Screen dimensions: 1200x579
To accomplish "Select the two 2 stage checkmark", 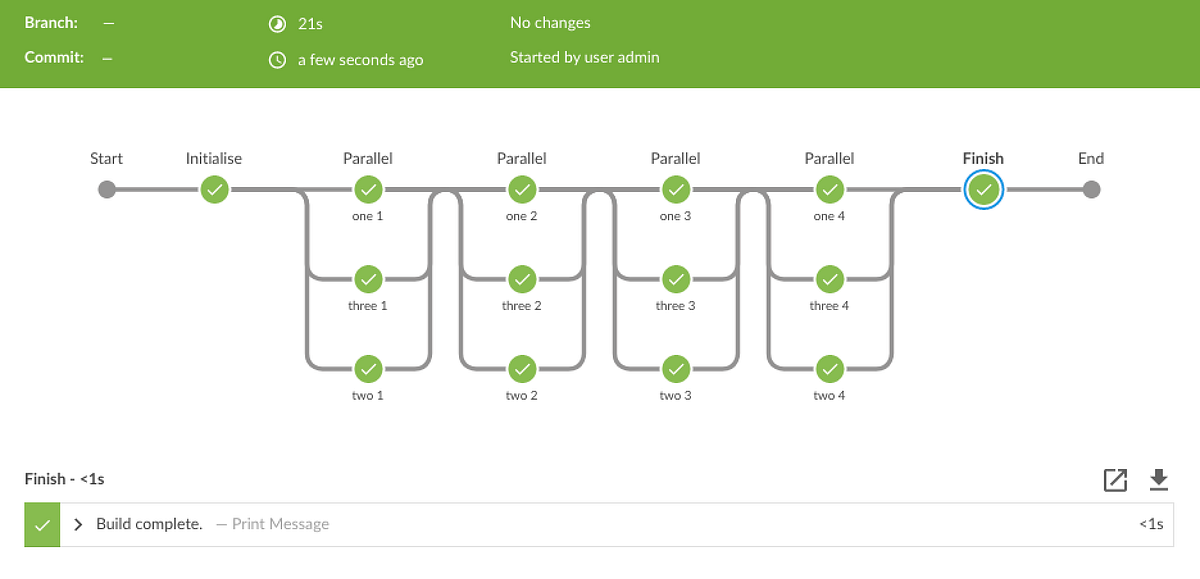I will point(522,368).
